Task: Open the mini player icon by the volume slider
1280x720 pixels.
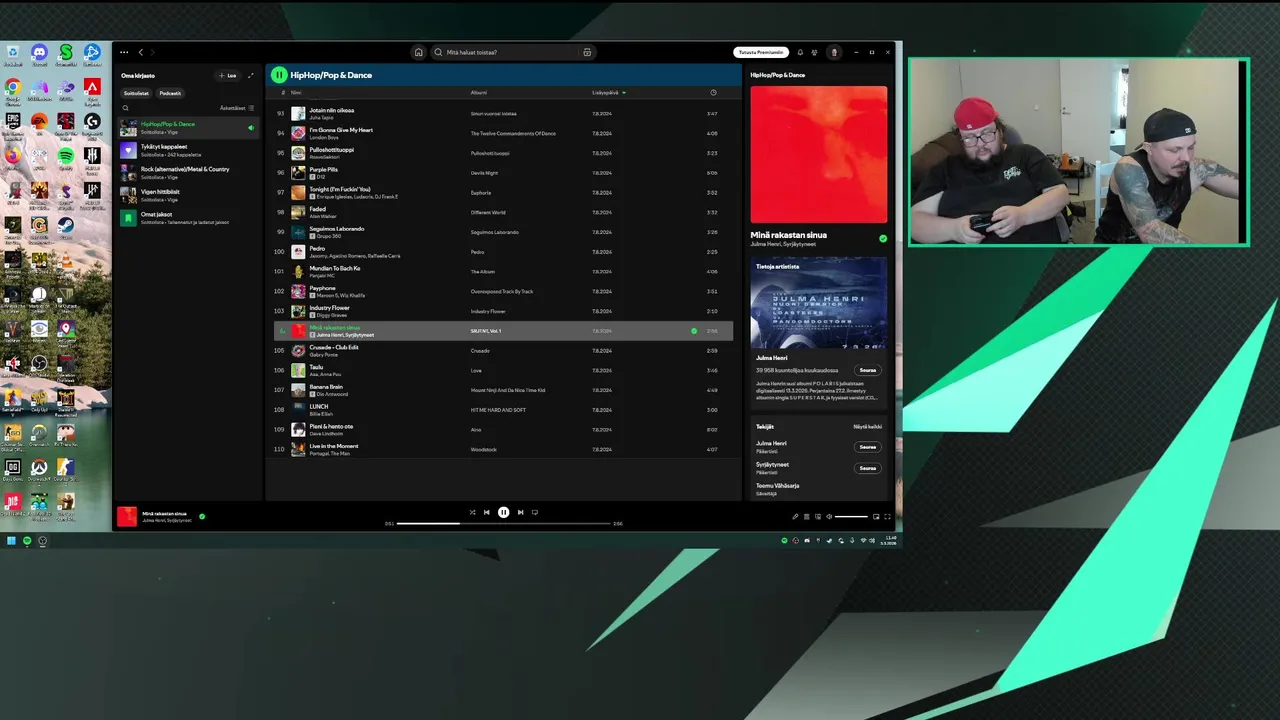Action: [x=876, y=516]
